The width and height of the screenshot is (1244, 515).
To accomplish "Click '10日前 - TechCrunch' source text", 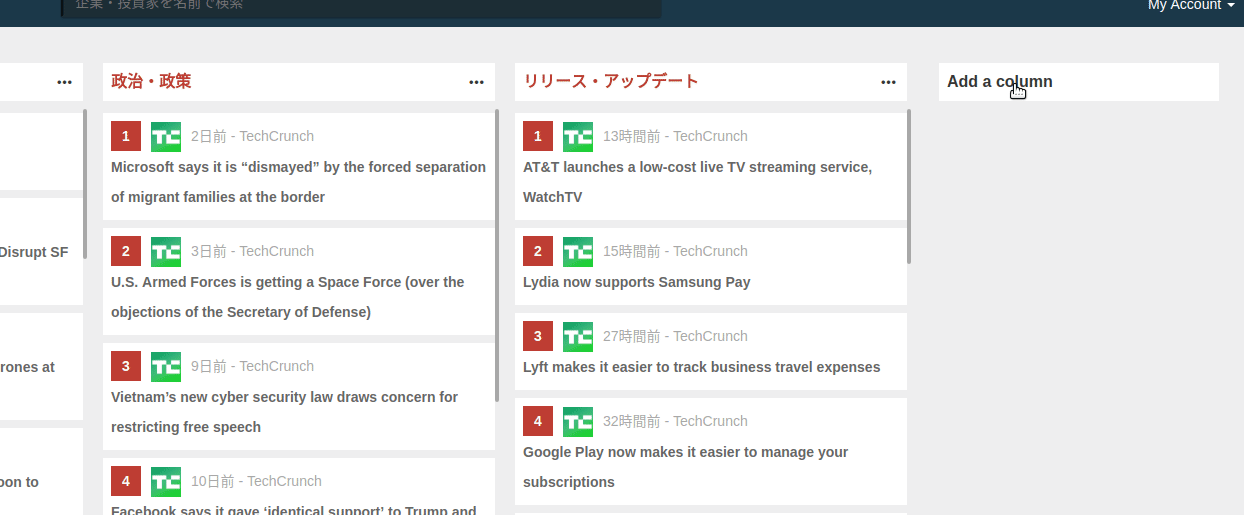I will (256, 481).
